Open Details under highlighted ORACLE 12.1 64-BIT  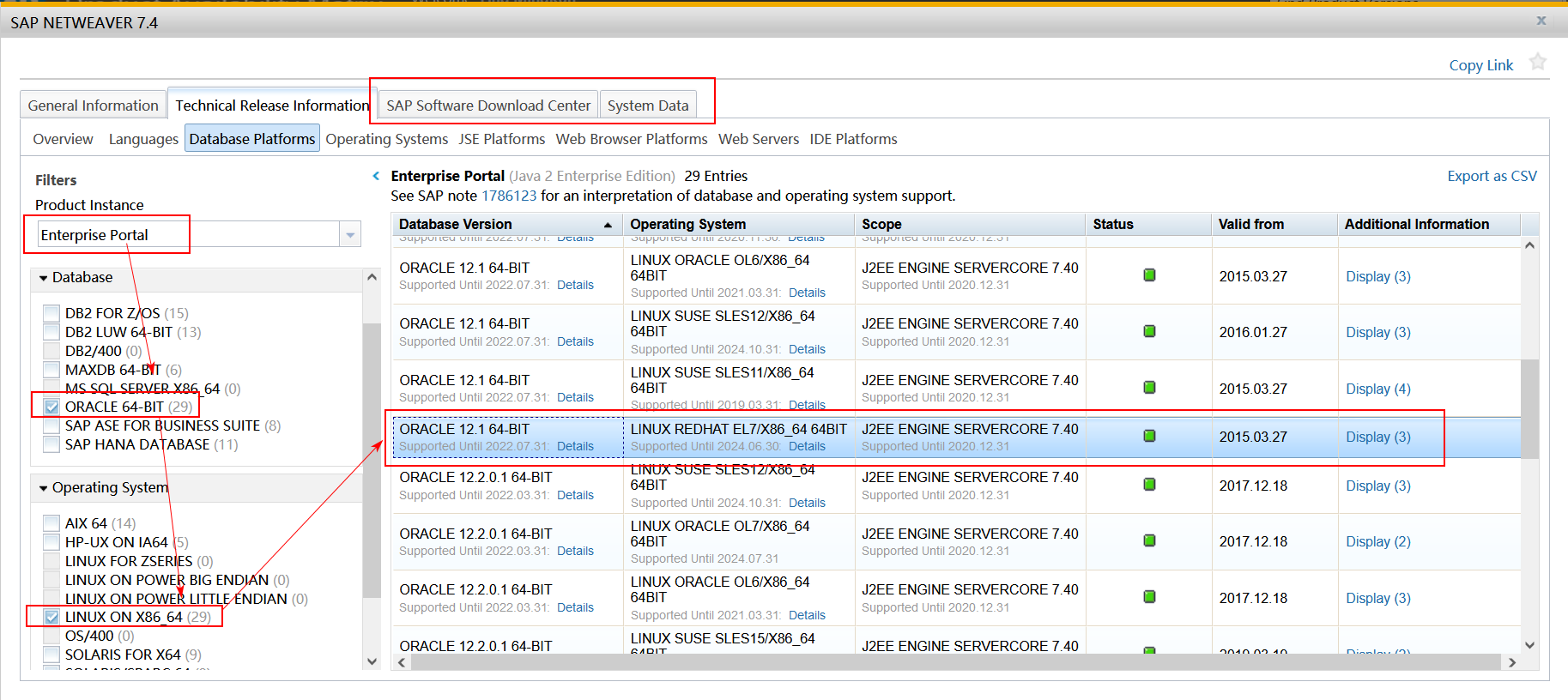click(x=575, y=446)
